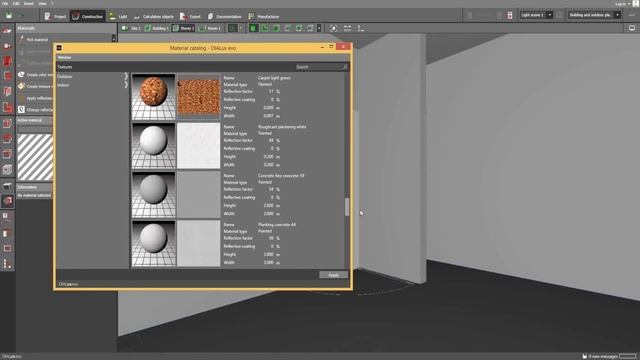Click the floor plan view icon

click(265, 28)
